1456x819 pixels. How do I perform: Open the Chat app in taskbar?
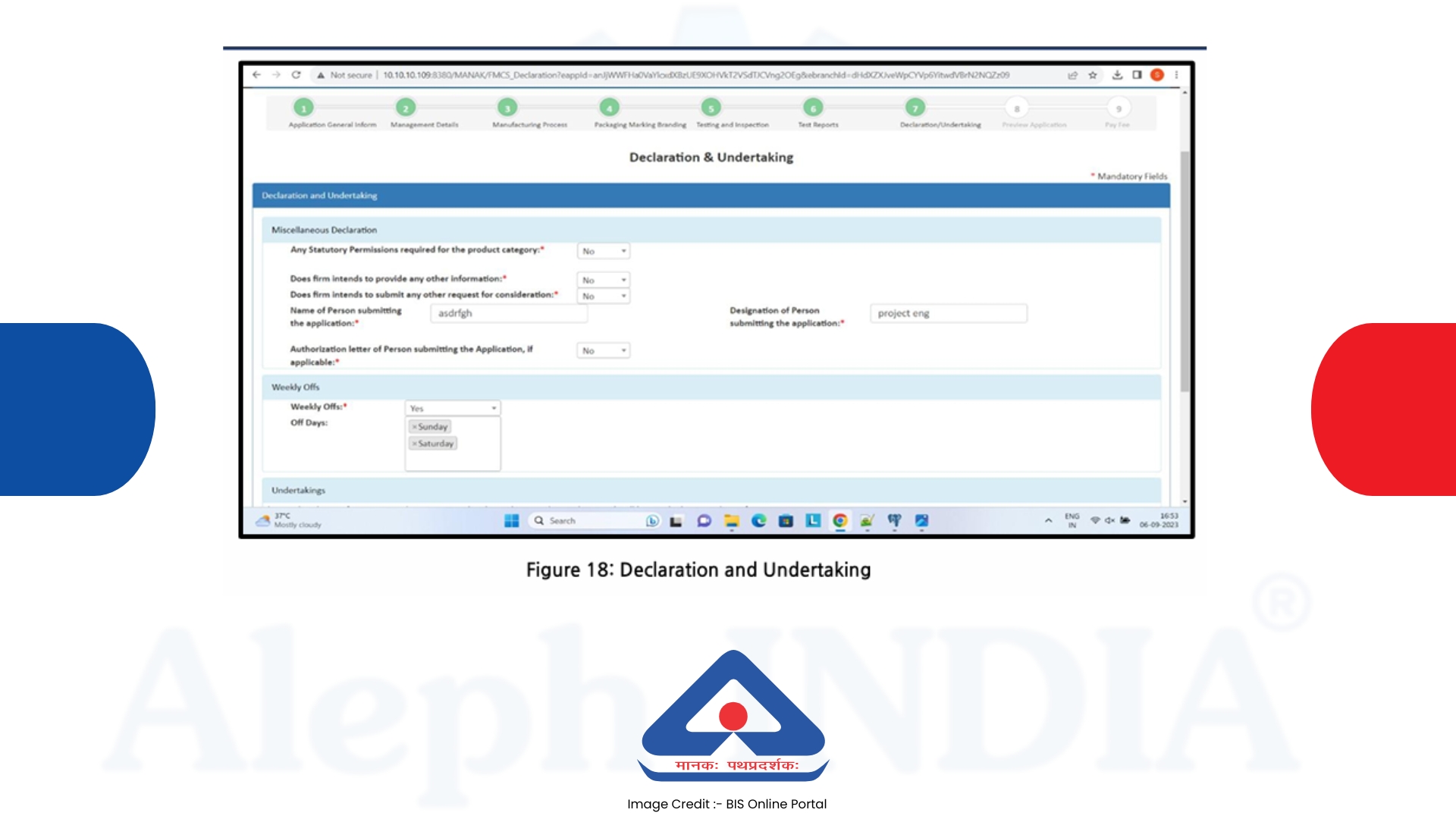704,520
